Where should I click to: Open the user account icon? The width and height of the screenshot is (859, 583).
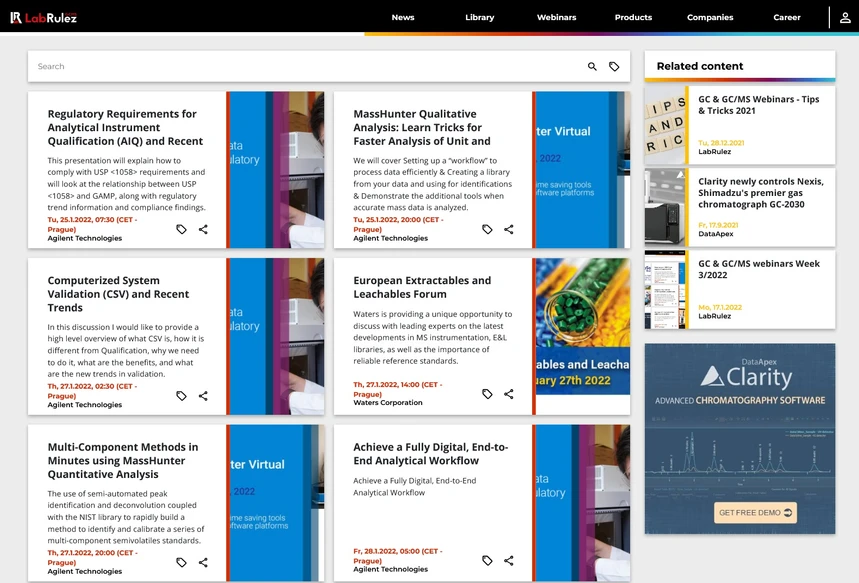pos(845,18)
